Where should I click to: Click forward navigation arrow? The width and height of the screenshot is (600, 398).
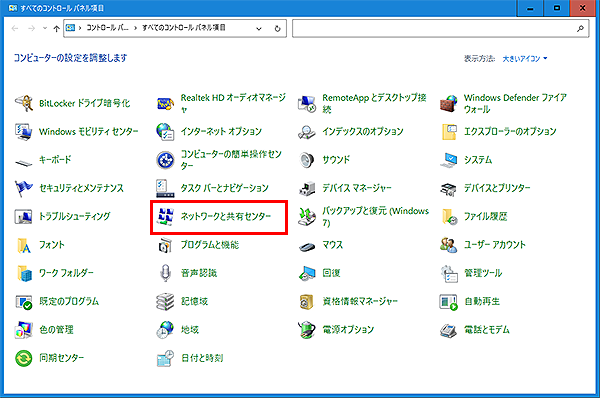(x=32, y=28)
